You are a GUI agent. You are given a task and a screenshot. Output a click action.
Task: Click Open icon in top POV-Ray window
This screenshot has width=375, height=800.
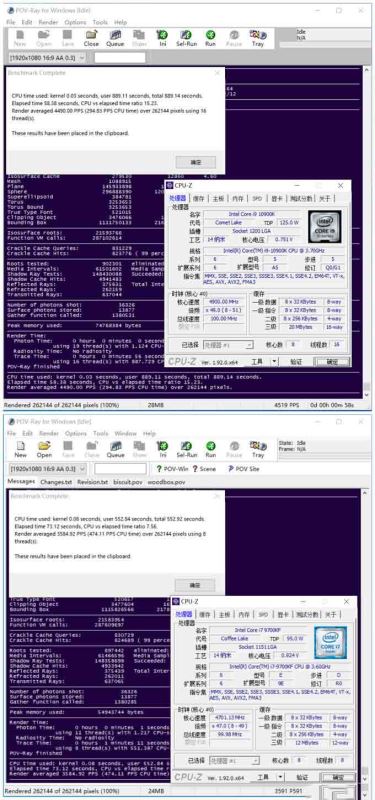tap(44, 38)
